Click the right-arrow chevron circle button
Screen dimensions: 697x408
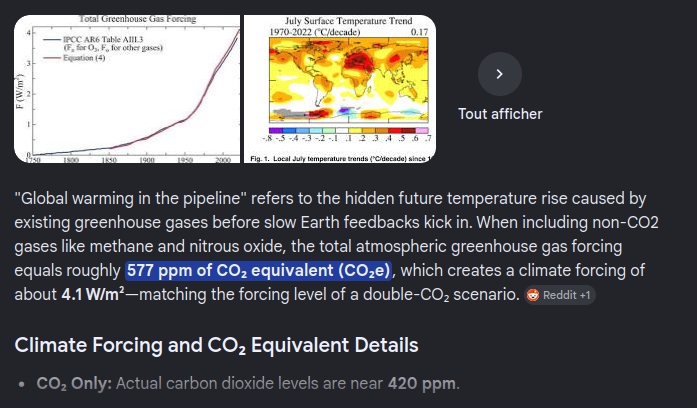pyautogui.click(x=500, y=74)
